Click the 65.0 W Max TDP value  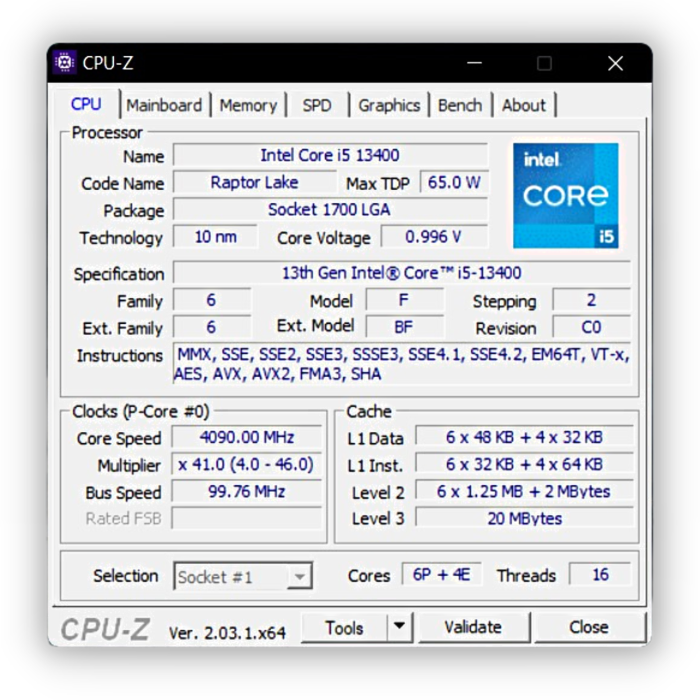click(x=454, y=182)
